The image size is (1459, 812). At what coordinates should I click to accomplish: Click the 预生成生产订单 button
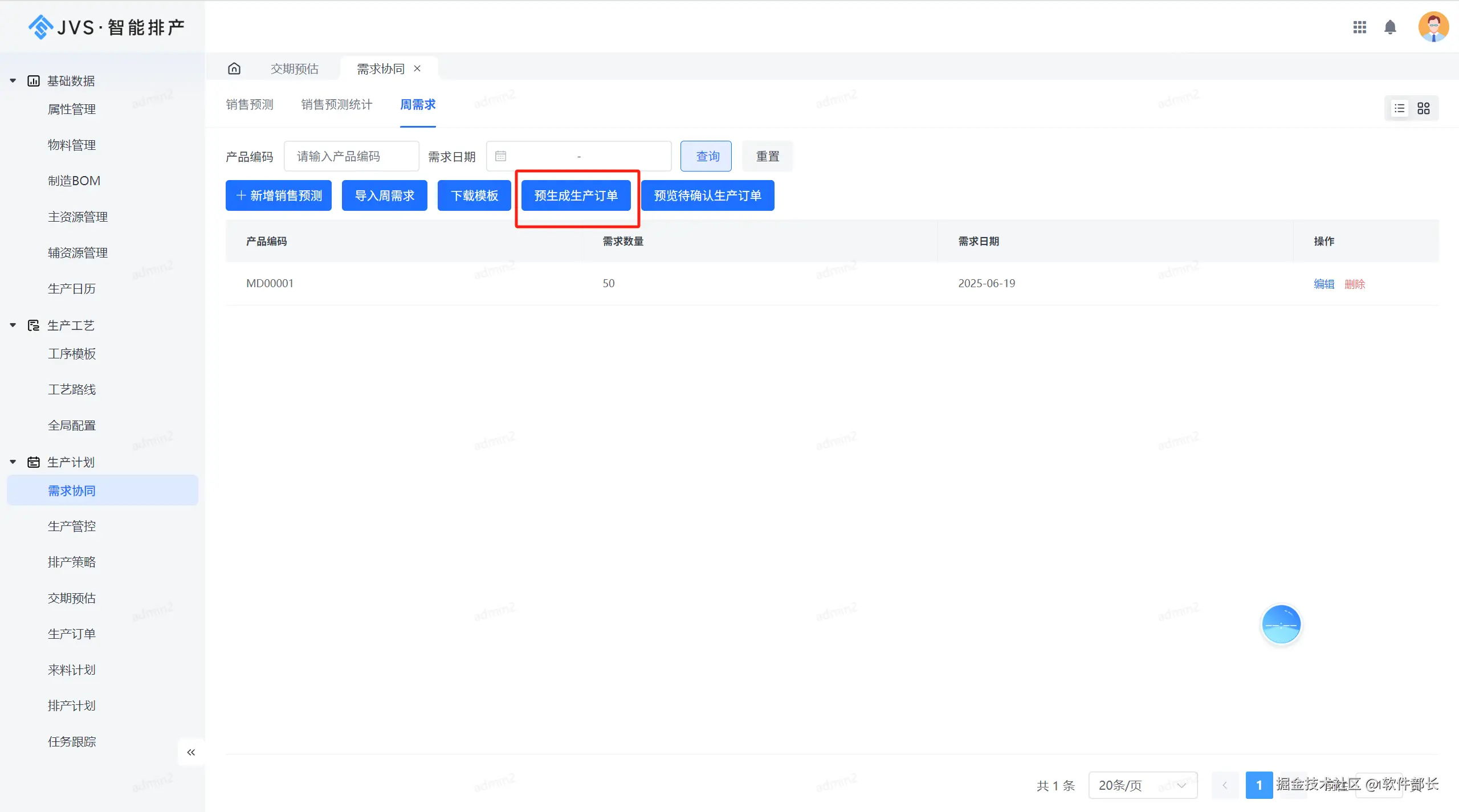point(576,195)
